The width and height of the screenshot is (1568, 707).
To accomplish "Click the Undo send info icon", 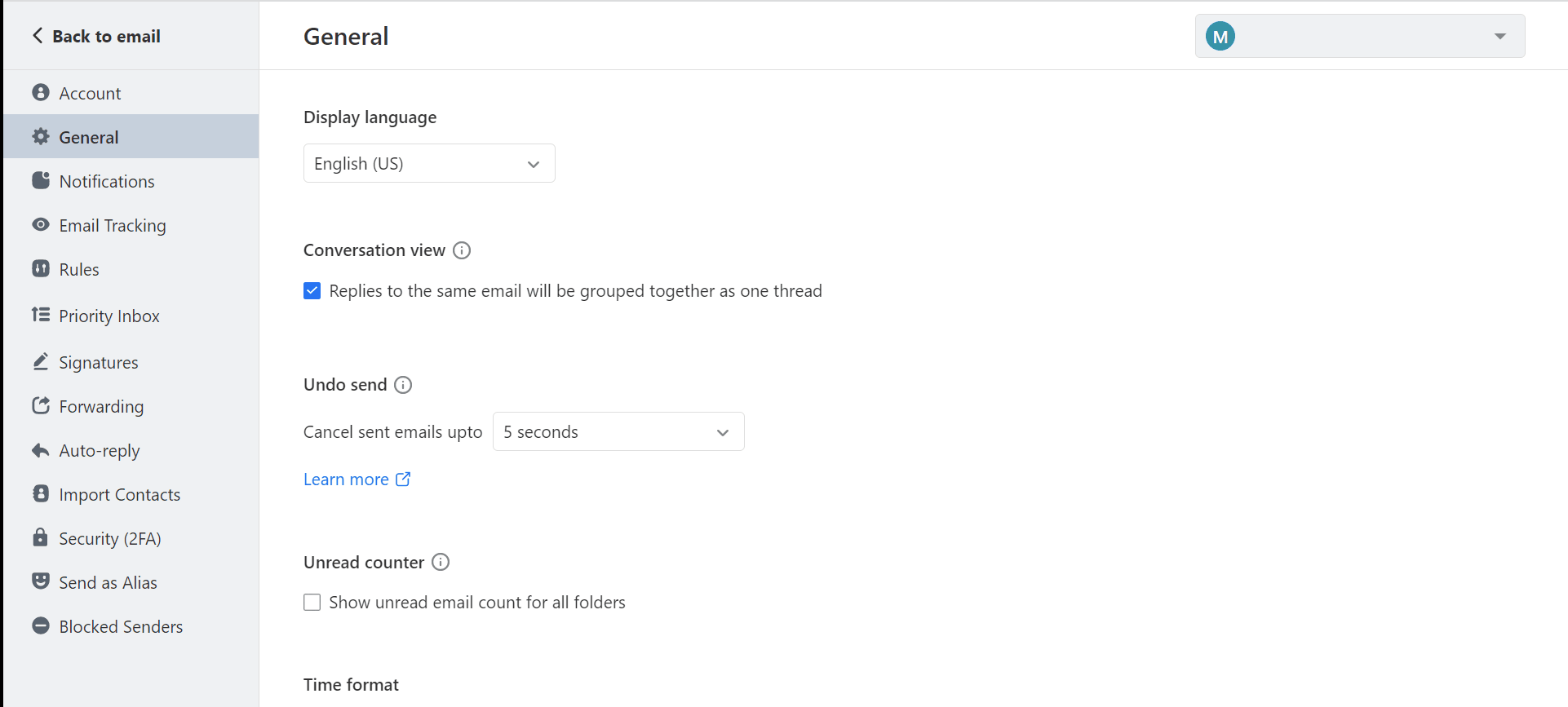I will pyautogui.click(x=403, y=385).
